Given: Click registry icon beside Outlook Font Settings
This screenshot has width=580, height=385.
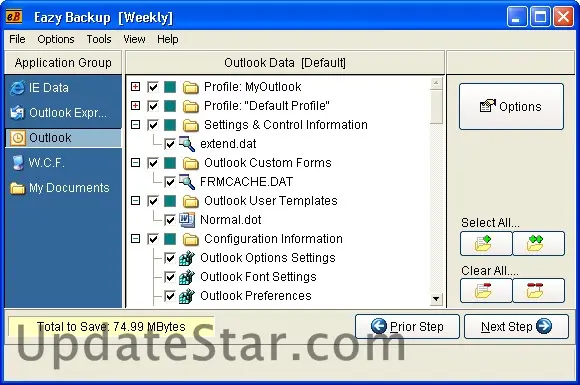Looking at the screenshot, I should click(x=187, y=277).
